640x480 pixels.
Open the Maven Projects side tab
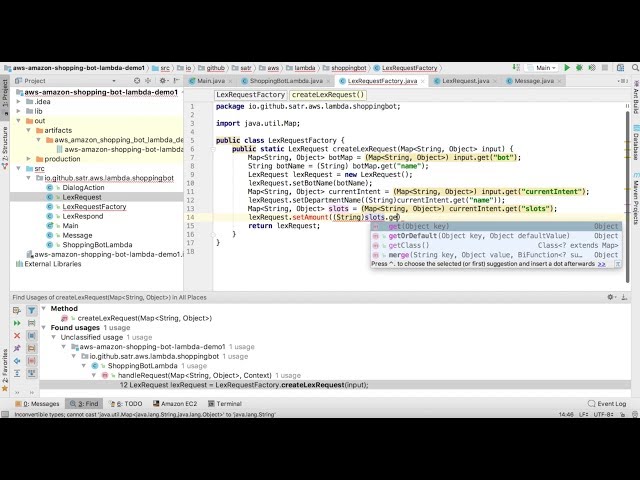click(636, 198)
